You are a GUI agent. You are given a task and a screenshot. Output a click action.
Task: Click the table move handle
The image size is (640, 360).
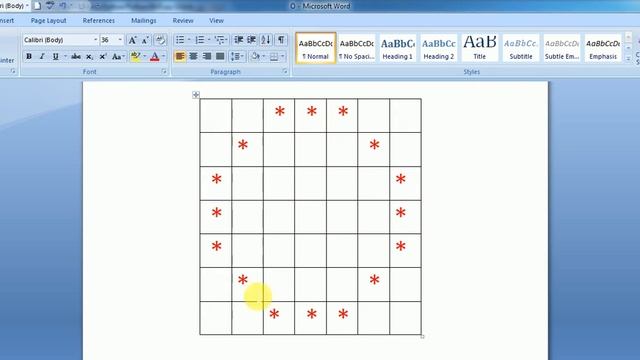click(x=196, y=95)
